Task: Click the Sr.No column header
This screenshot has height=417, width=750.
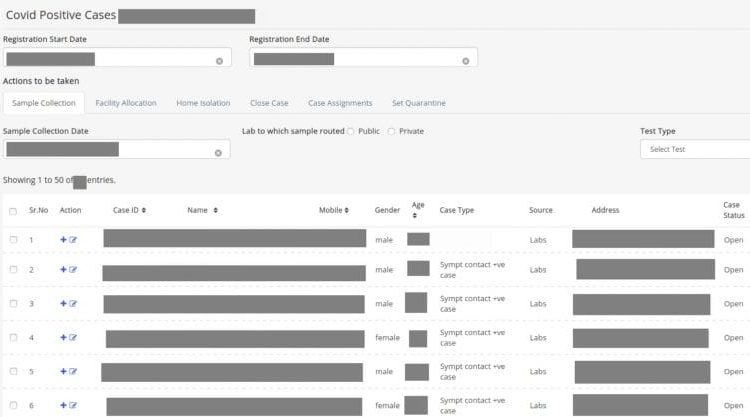Action: 38,210
